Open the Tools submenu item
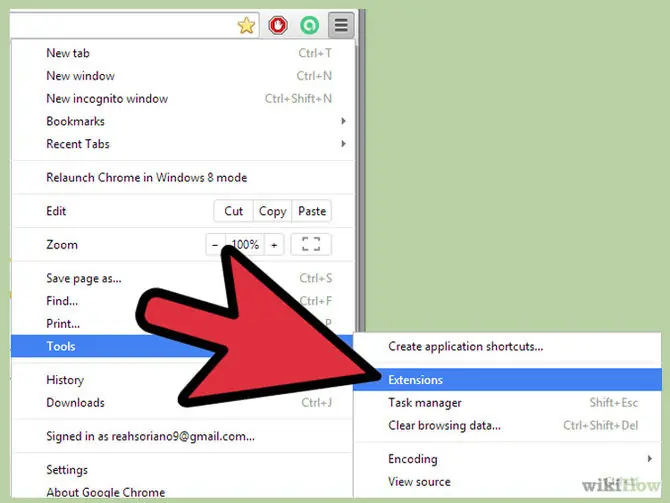 pos(183,346)
